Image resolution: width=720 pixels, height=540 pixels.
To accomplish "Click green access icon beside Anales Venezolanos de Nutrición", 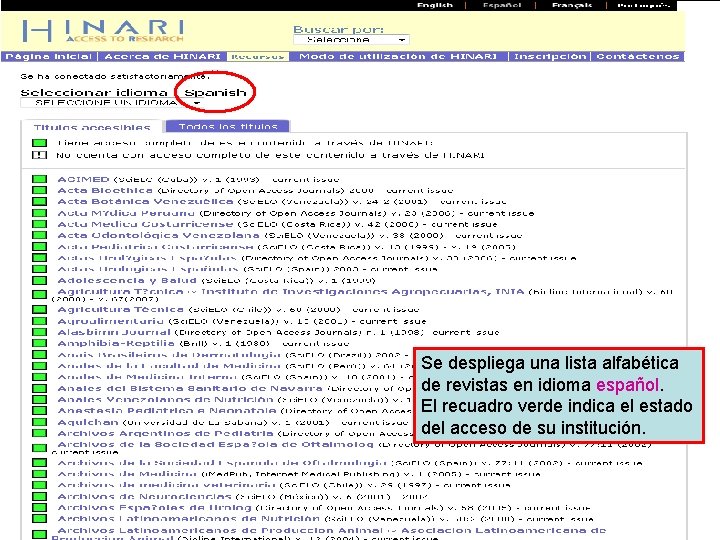I will (x=39, y=399).
